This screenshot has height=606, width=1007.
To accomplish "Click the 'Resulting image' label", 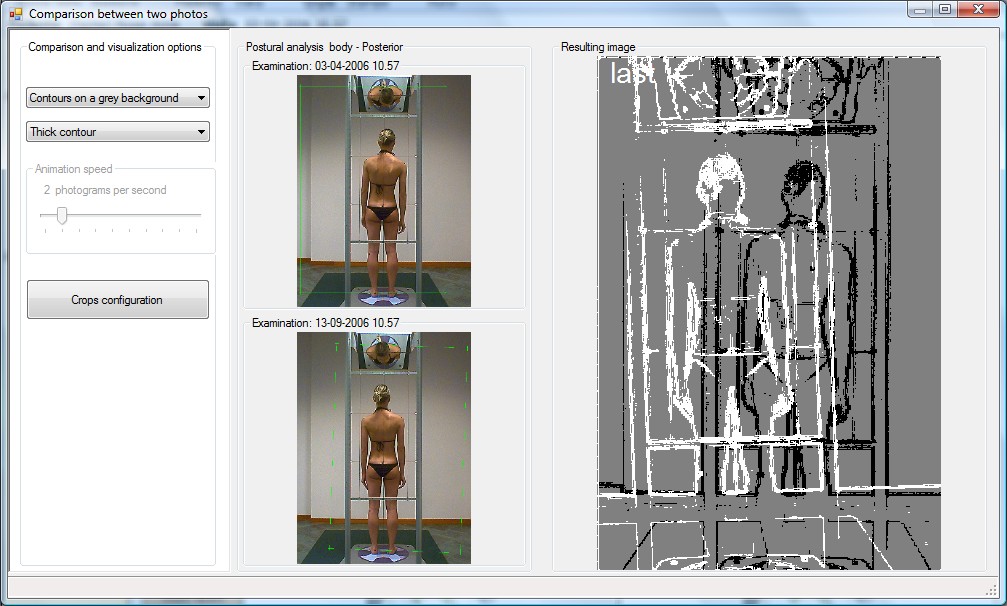I will tap(598, 47).
